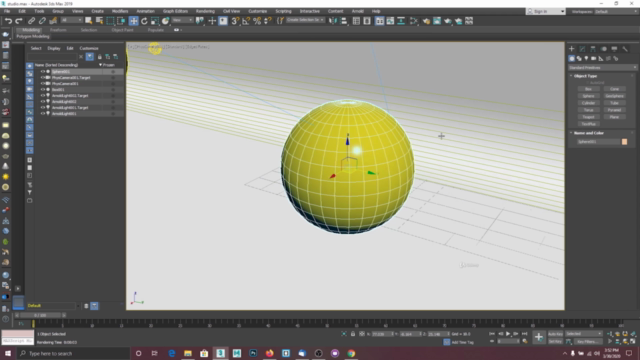Click the Scene Explorer search field
This screenshot has height=360, width=640.
click(x=52, y=56)
